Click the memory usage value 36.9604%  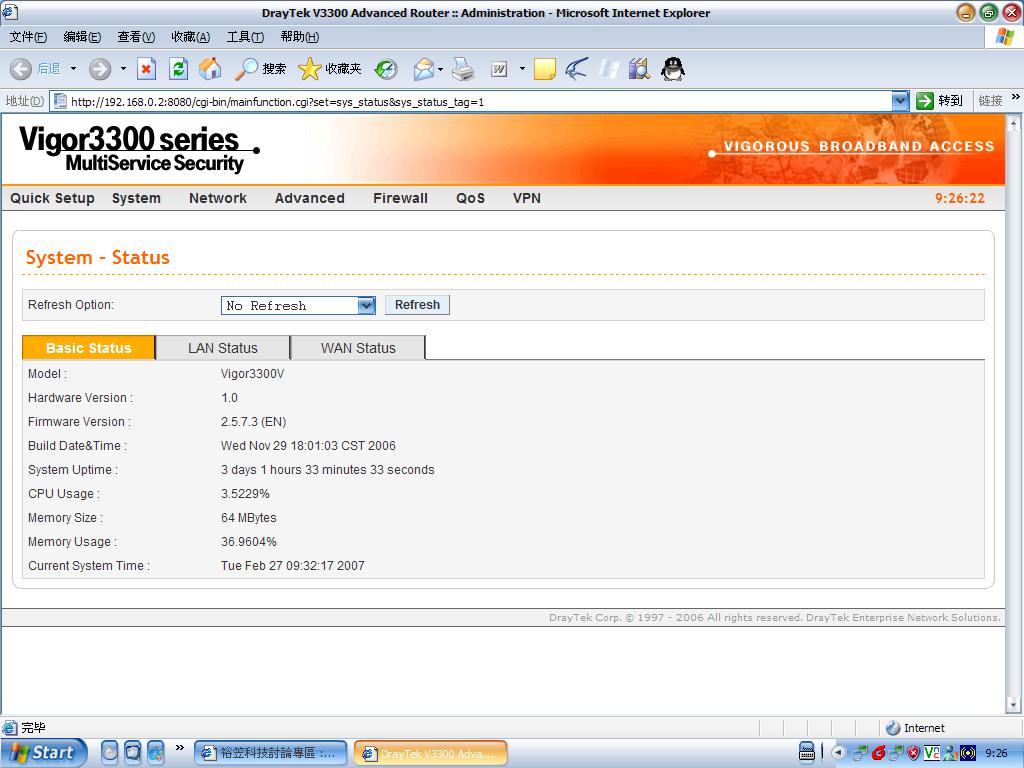[249, 542]
